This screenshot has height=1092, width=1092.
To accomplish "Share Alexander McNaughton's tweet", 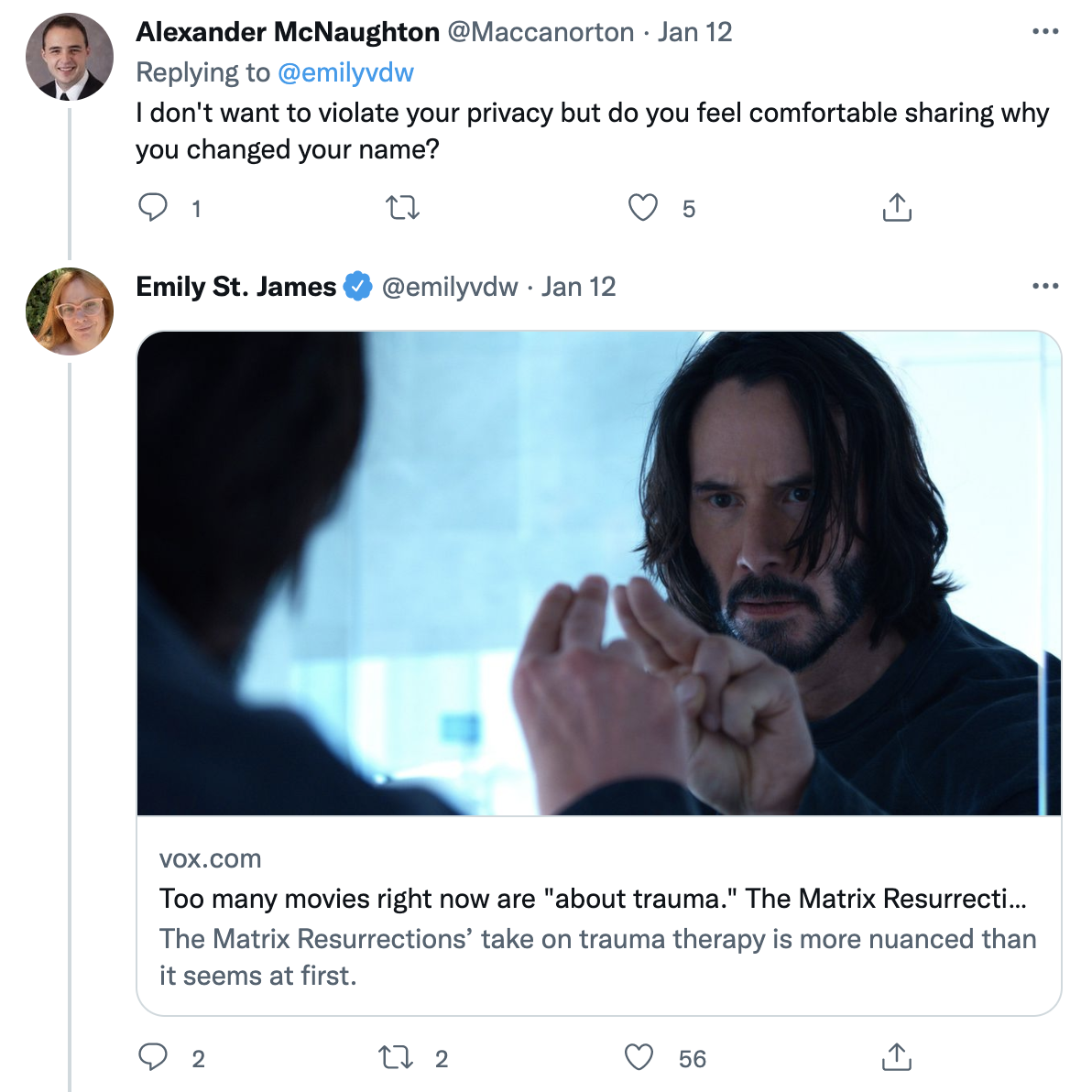I will click(897, 208).
